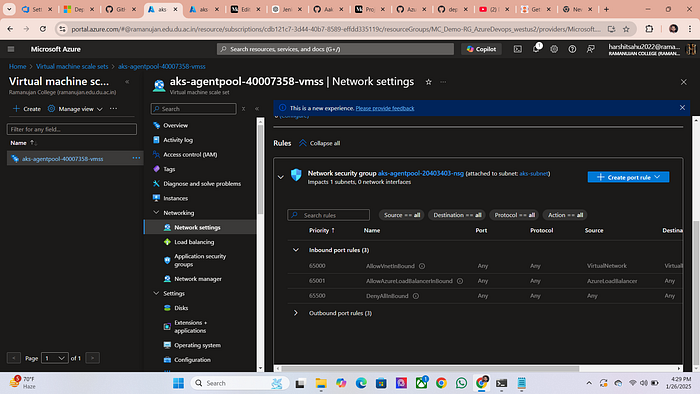Collapse the Networking menu section

click(156, 213)
